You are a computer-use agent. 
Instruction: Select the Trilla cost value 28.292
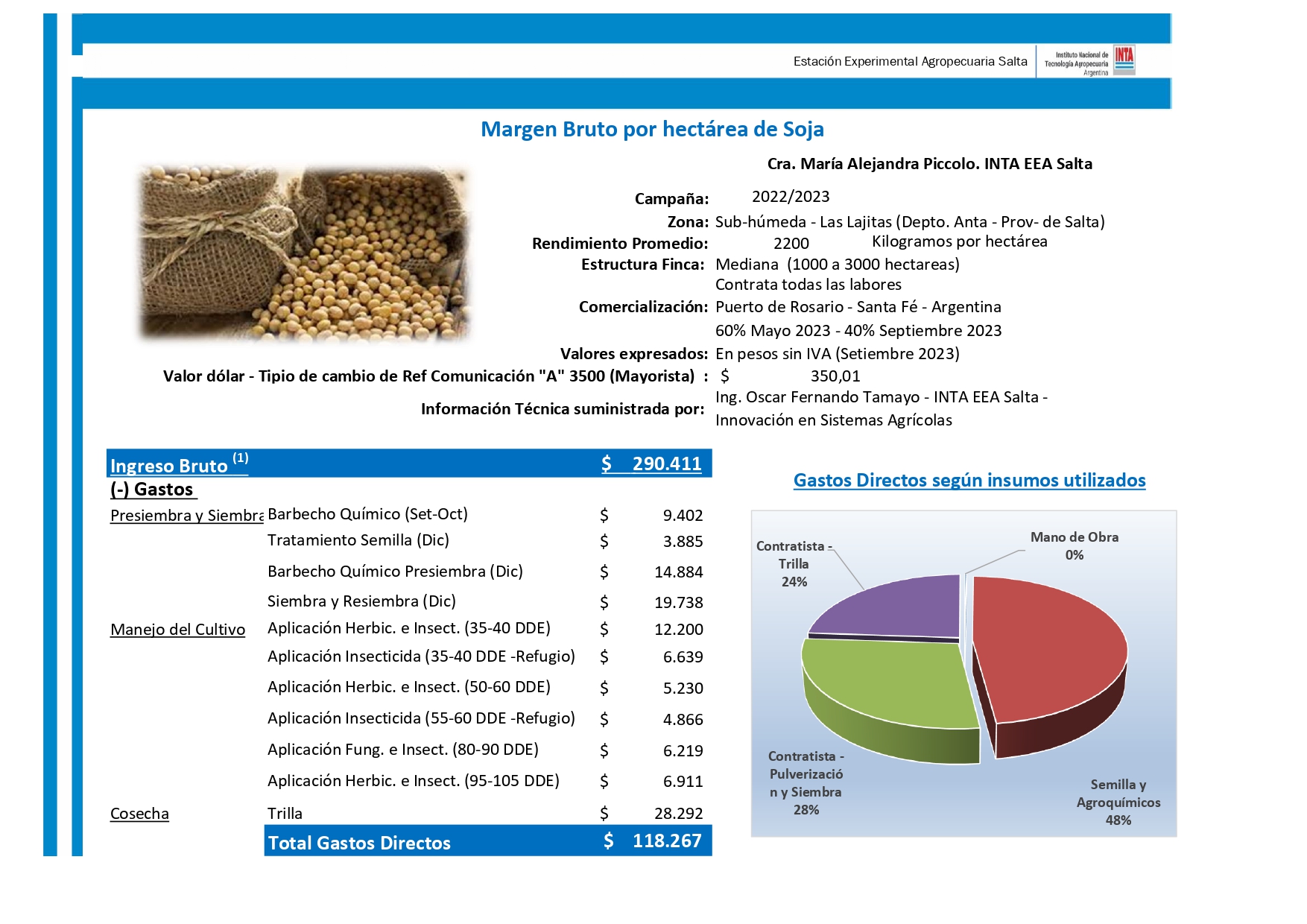pos(678,814)
